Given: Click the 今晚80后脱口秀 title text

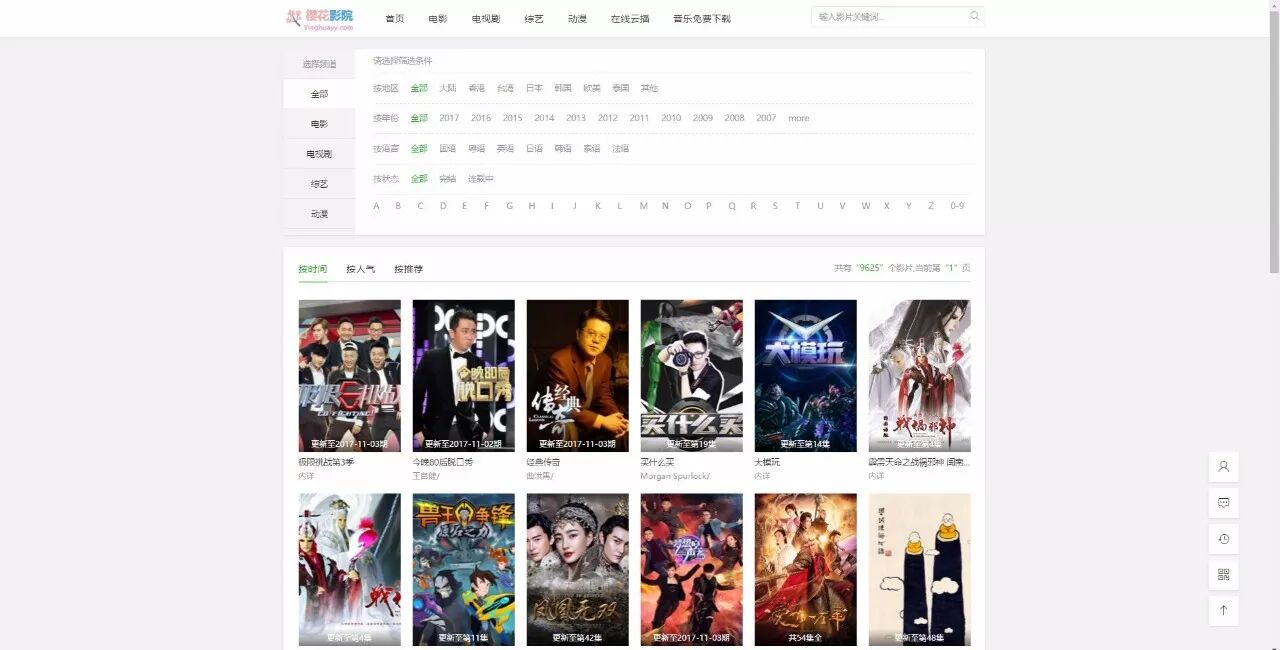Looking at the screenshot, I should (443, 462).
